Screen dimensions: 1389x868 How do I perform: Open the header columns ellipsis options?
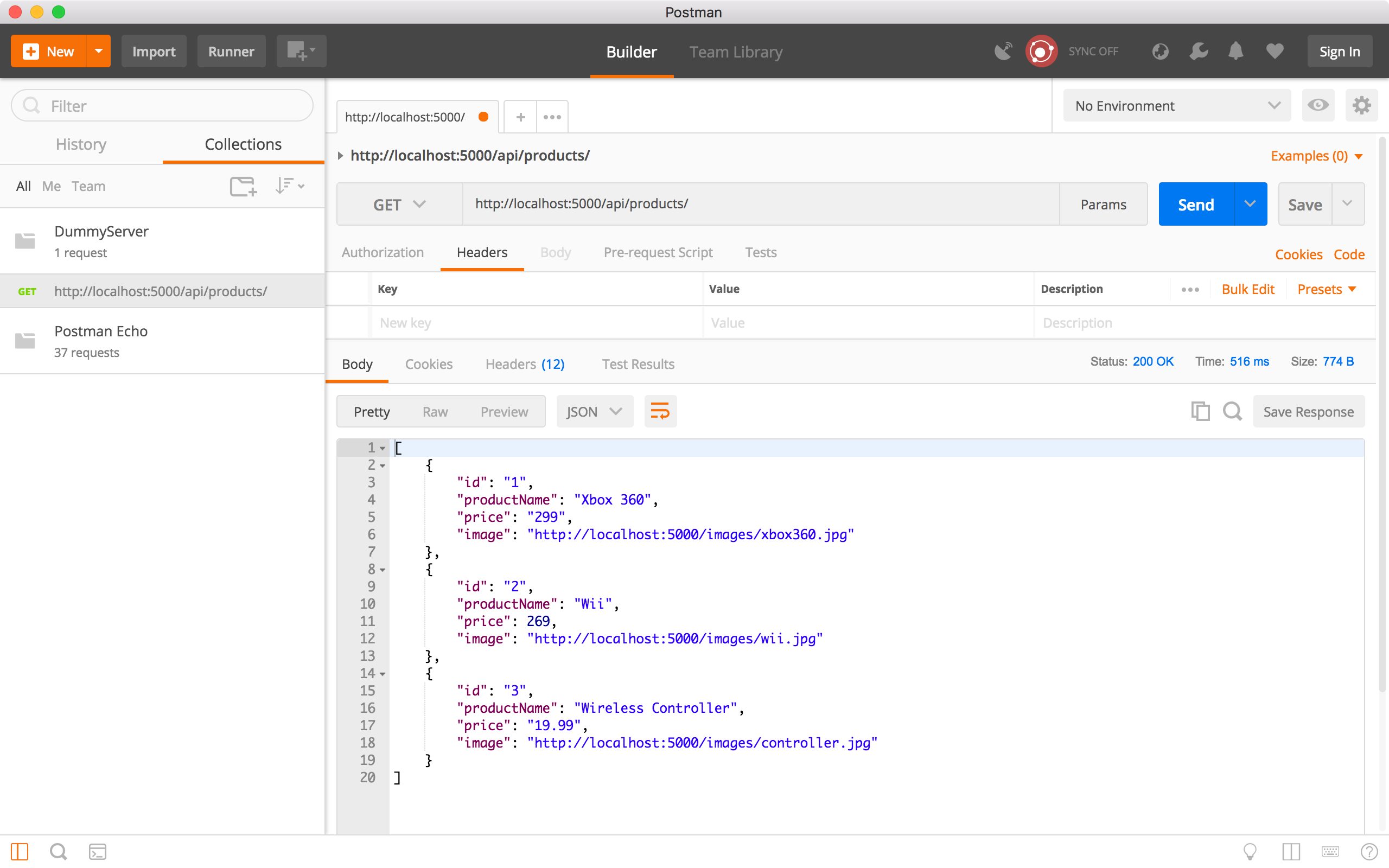coord(1190,289)
